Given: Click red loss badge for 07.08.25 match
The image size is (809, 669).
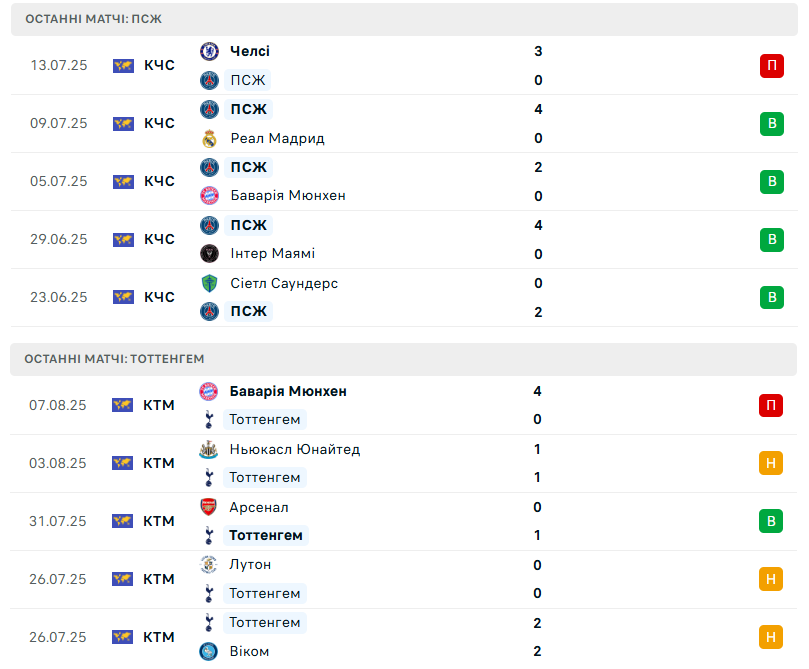Looking at the screenshot, I should (x=770, y=405).
